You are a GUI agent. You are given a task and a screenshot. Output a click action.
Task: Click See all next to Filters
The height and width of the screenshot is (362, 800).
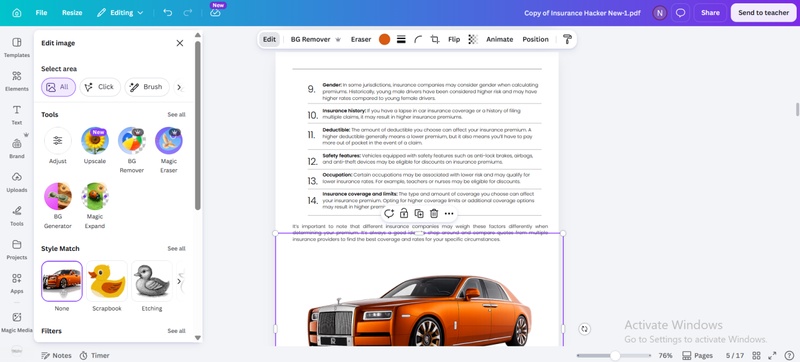(177, 331)
